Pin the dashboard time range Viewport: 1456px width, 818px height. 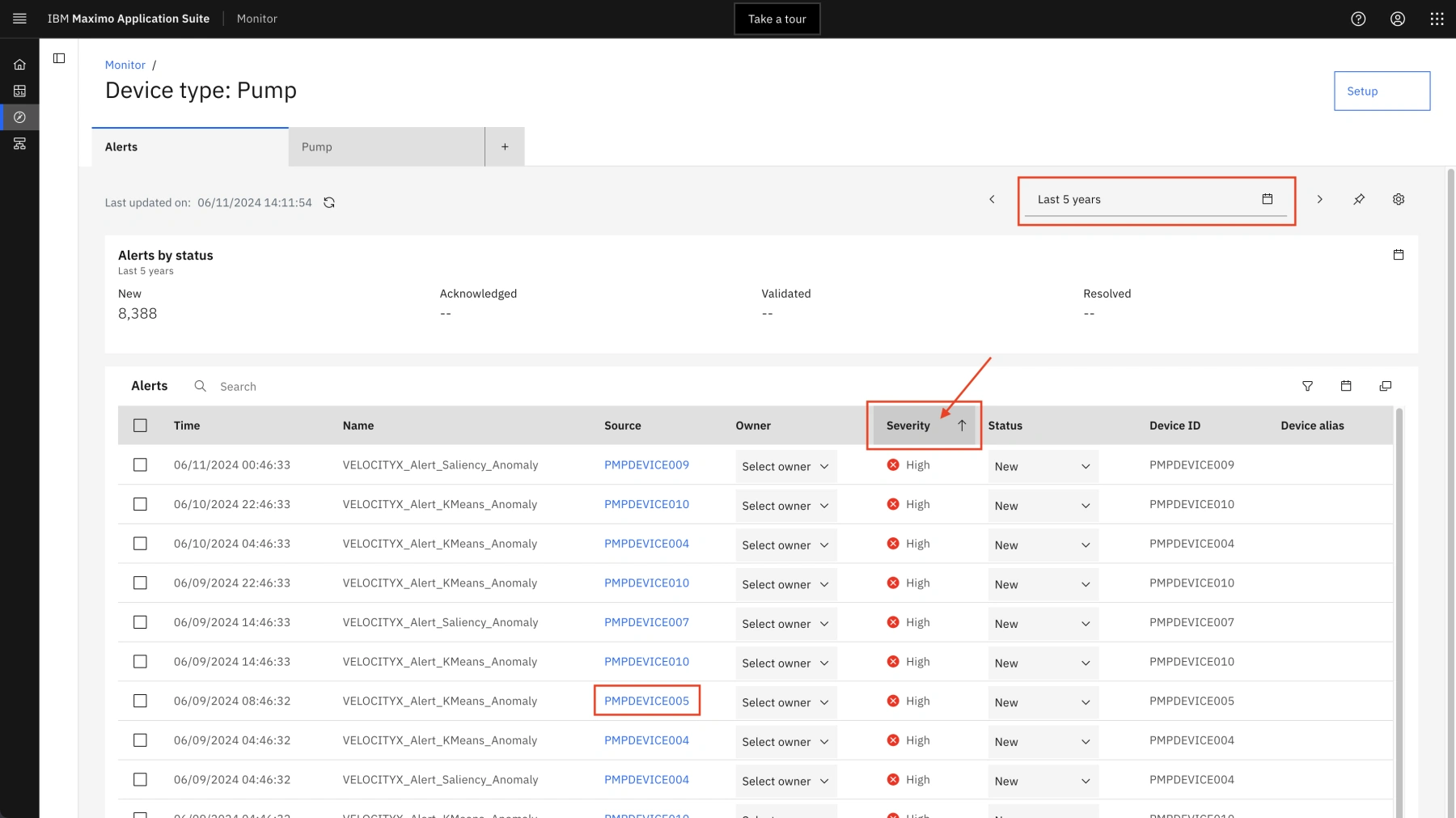pyautogui.click(x=1359, y=199)
